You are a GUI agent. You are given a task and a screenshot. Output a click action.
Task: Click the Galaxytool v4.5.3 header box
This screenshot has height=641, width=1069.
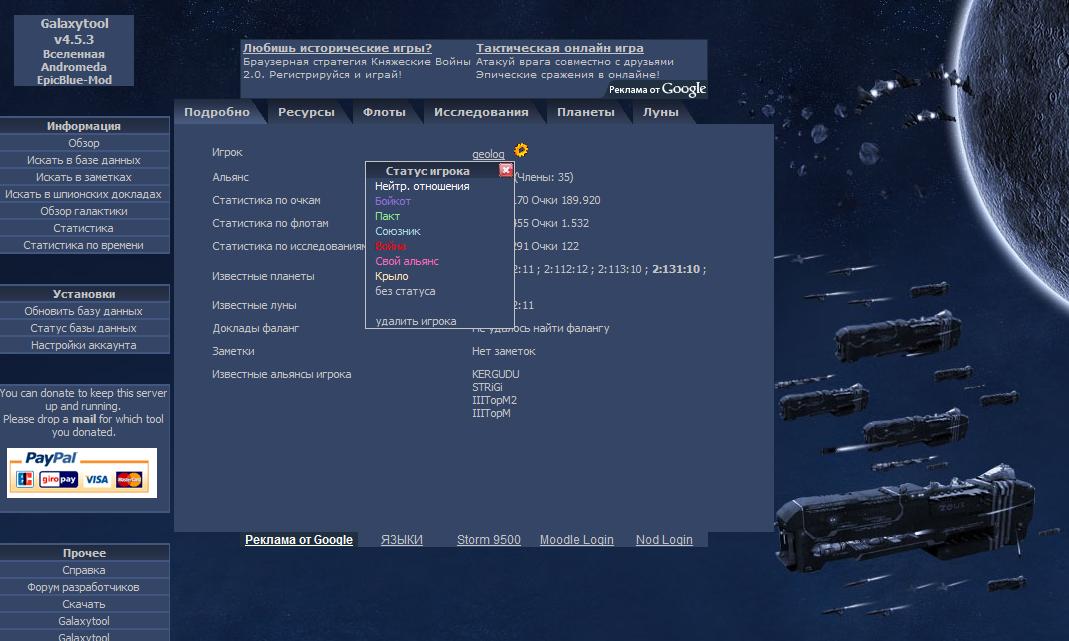tap(74, 51)
